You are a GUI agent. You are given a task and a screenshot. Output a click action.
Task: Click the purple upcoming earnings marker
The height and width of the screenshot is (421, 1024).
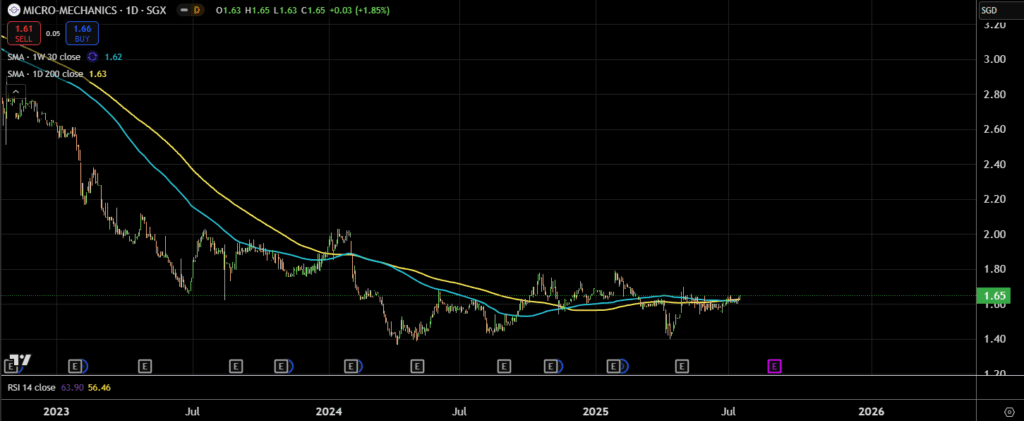[x=774, y=367]
